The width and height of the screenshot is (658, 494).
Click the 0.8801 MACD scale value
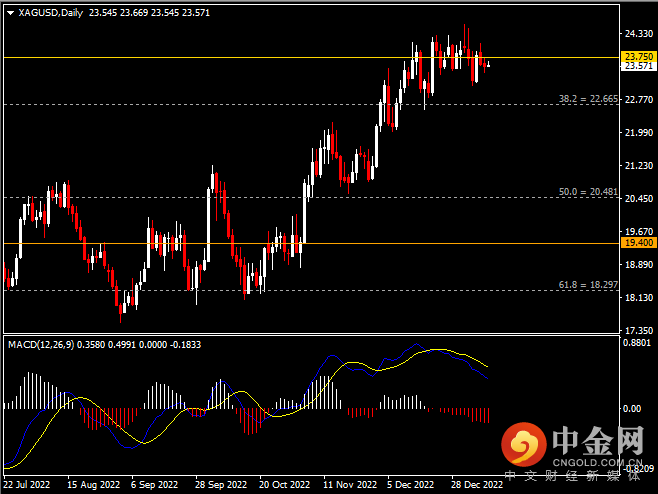[637, 343]
